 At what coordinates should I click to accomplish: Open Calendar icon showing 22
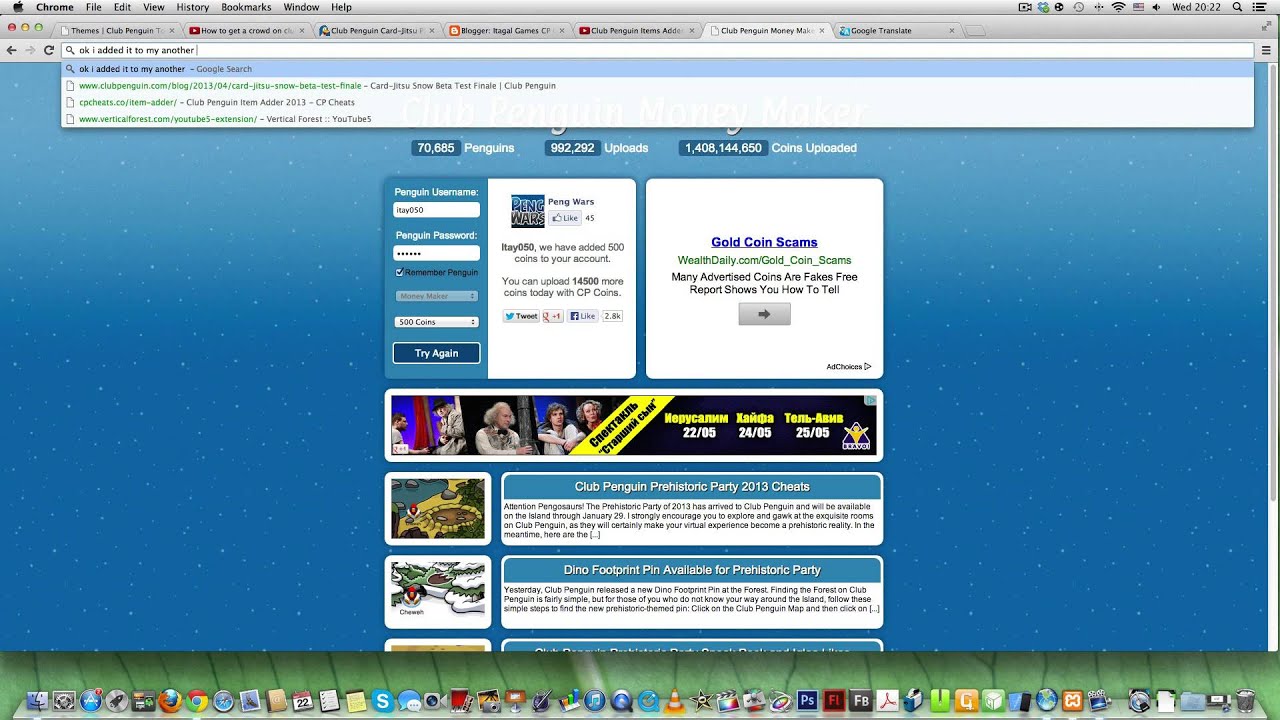303,701
